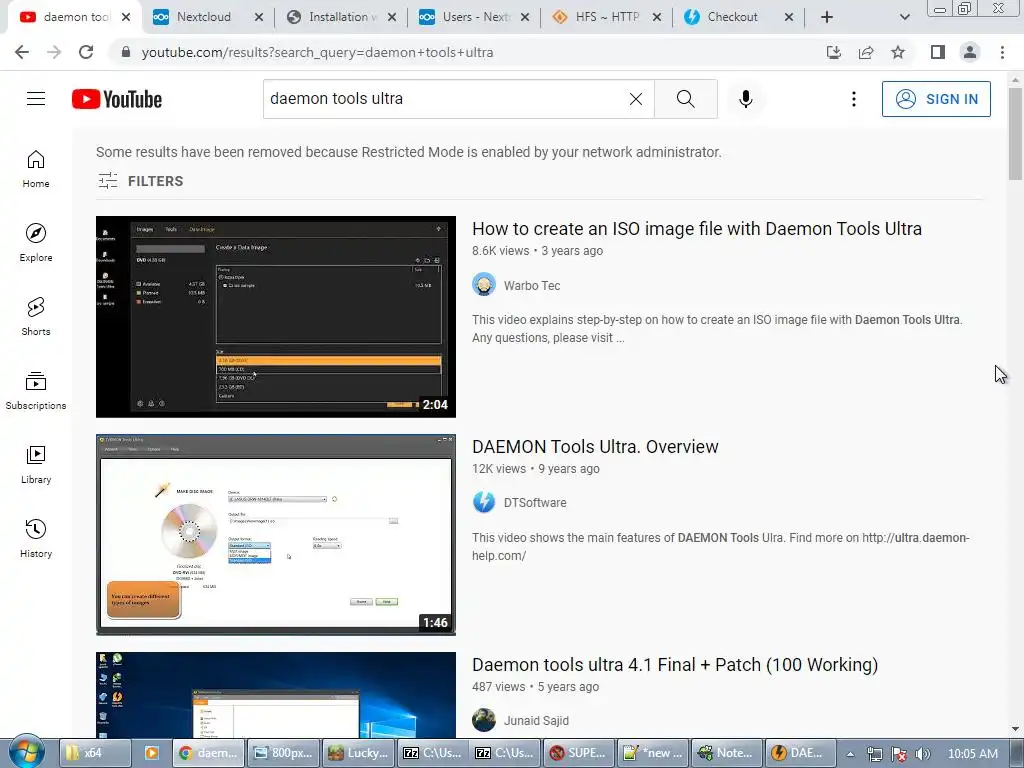Click the padlock site info icon
The image size is (1024, 768).
tap(126, 52)
